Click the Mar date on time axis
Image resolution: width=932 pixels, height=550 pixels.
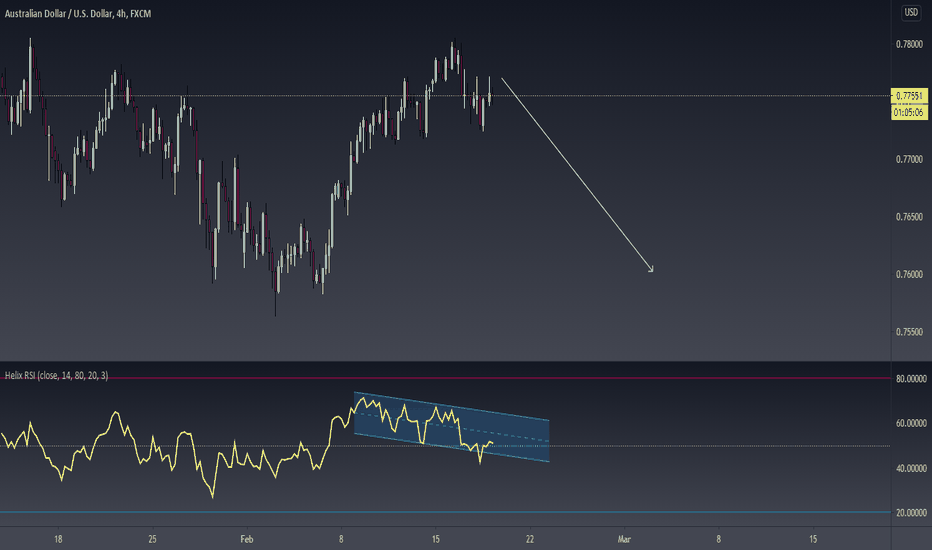point(624,539)
